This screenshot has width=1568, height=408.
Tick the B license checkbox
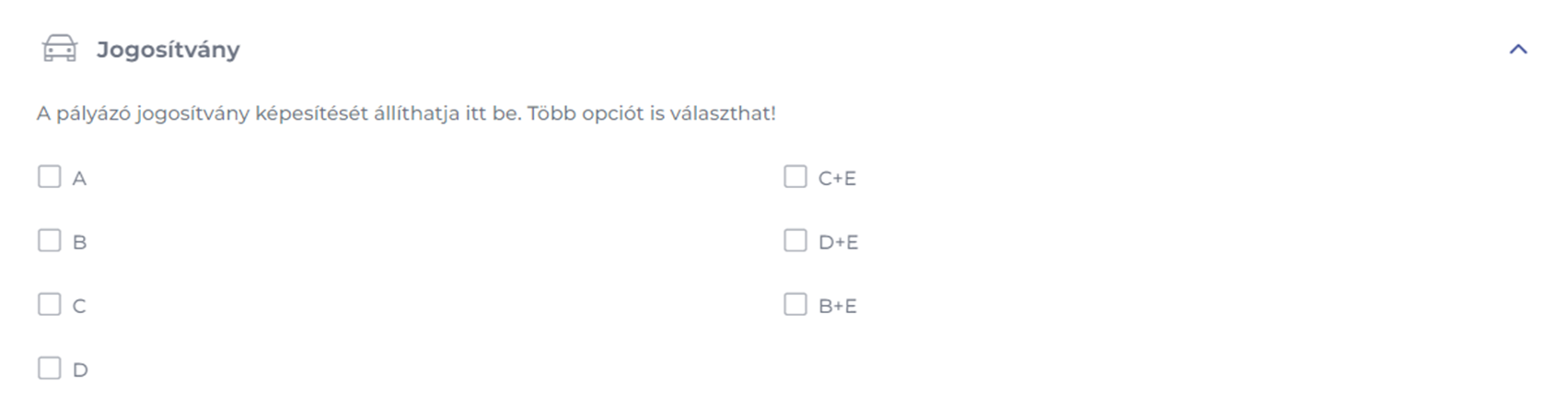[49, 240]
